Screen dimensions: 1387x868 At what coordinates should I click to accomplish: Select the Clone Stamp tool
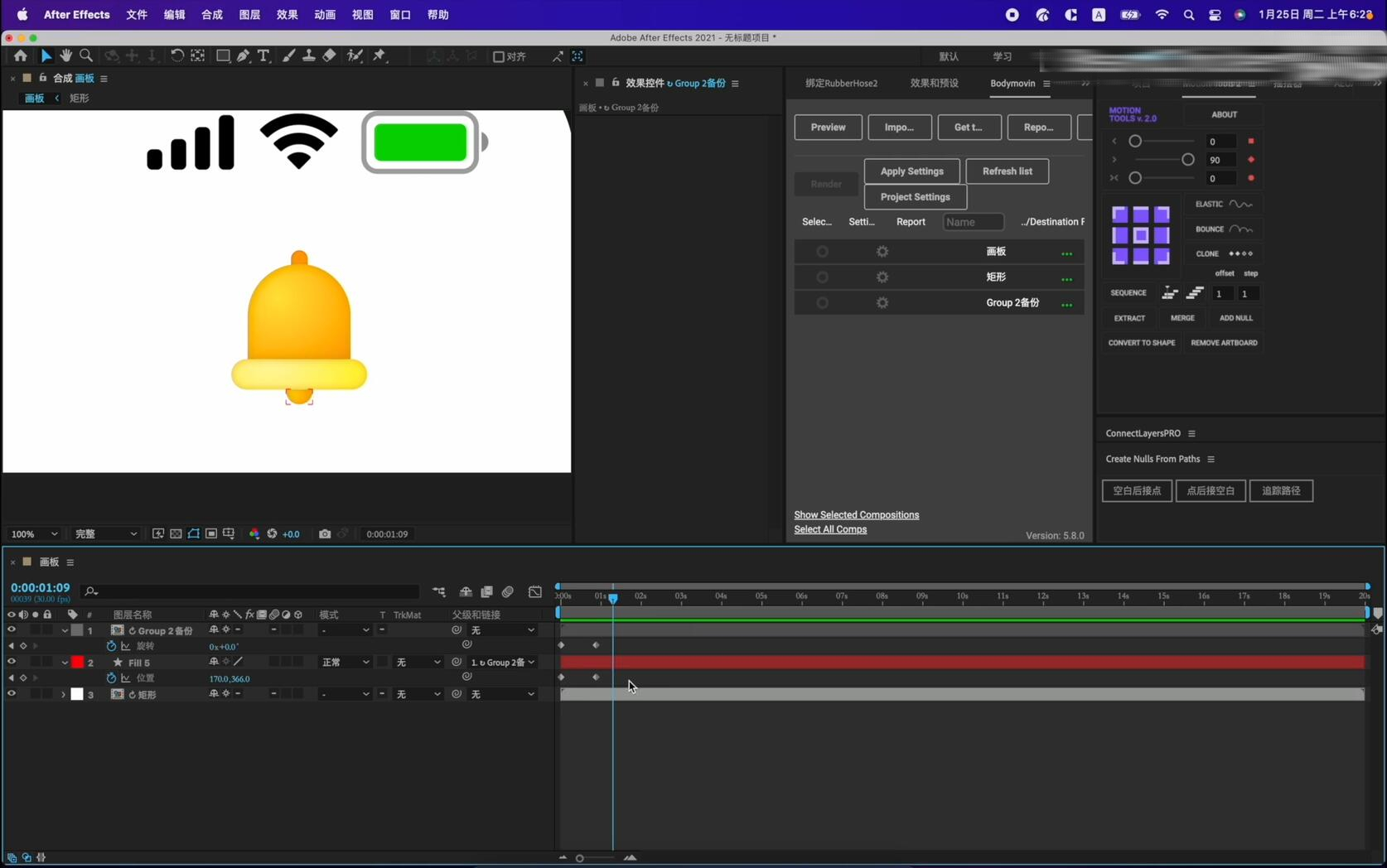tap(308, 55)
